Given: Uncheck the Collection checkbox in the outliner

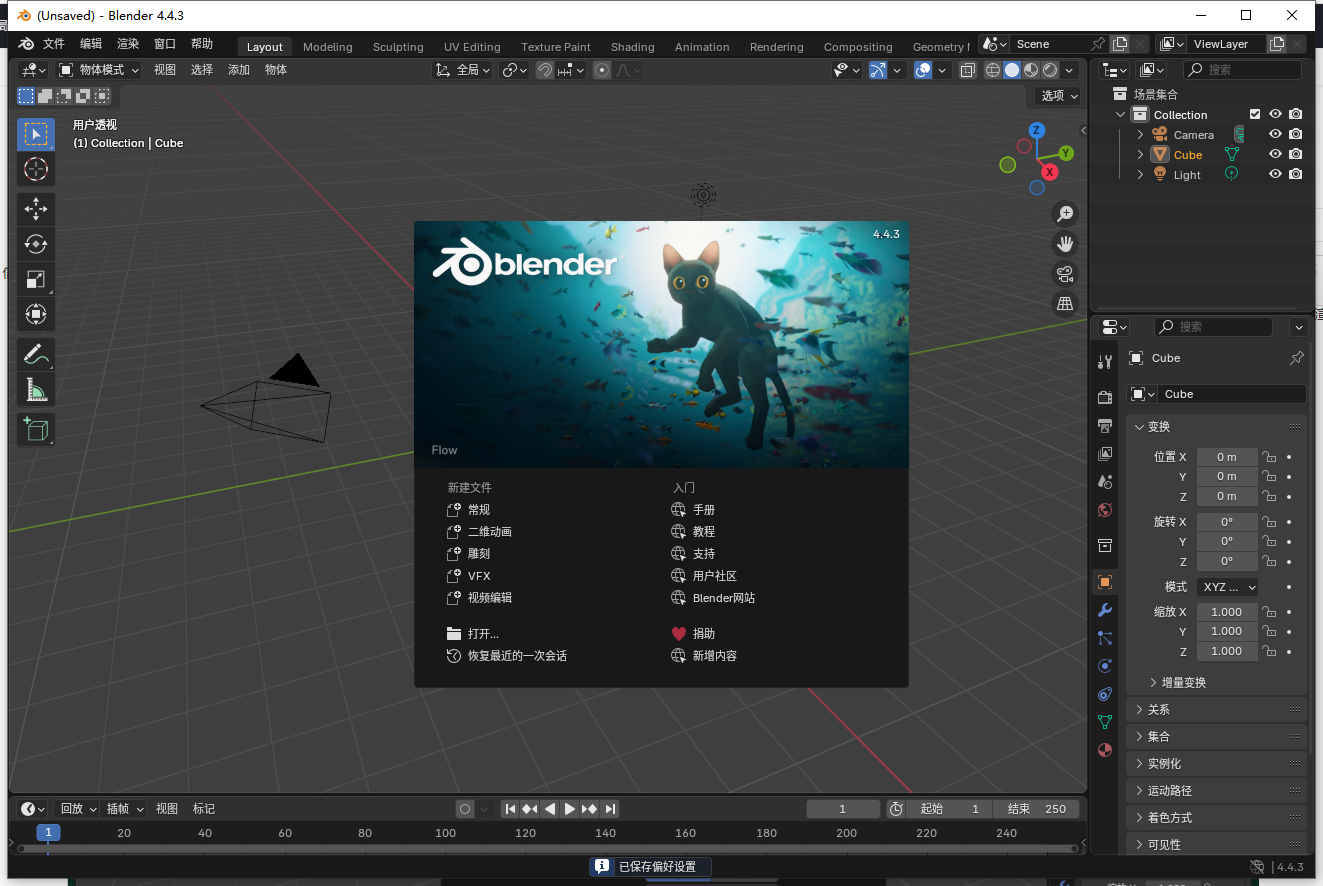Looking at the screenshot, I should coord(1254,113).
